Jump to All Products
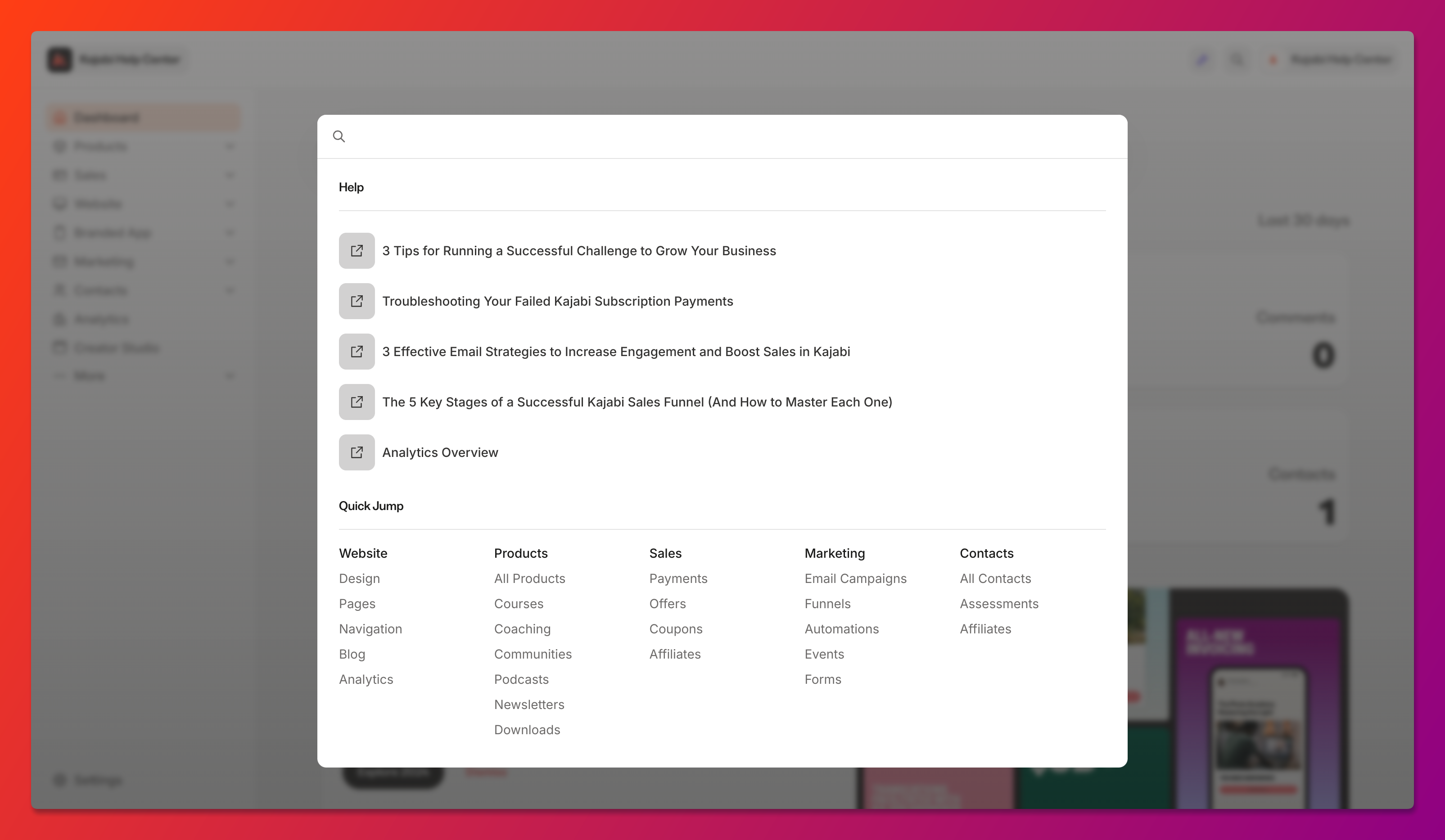The image size is (1445, 840). [530, 578]
